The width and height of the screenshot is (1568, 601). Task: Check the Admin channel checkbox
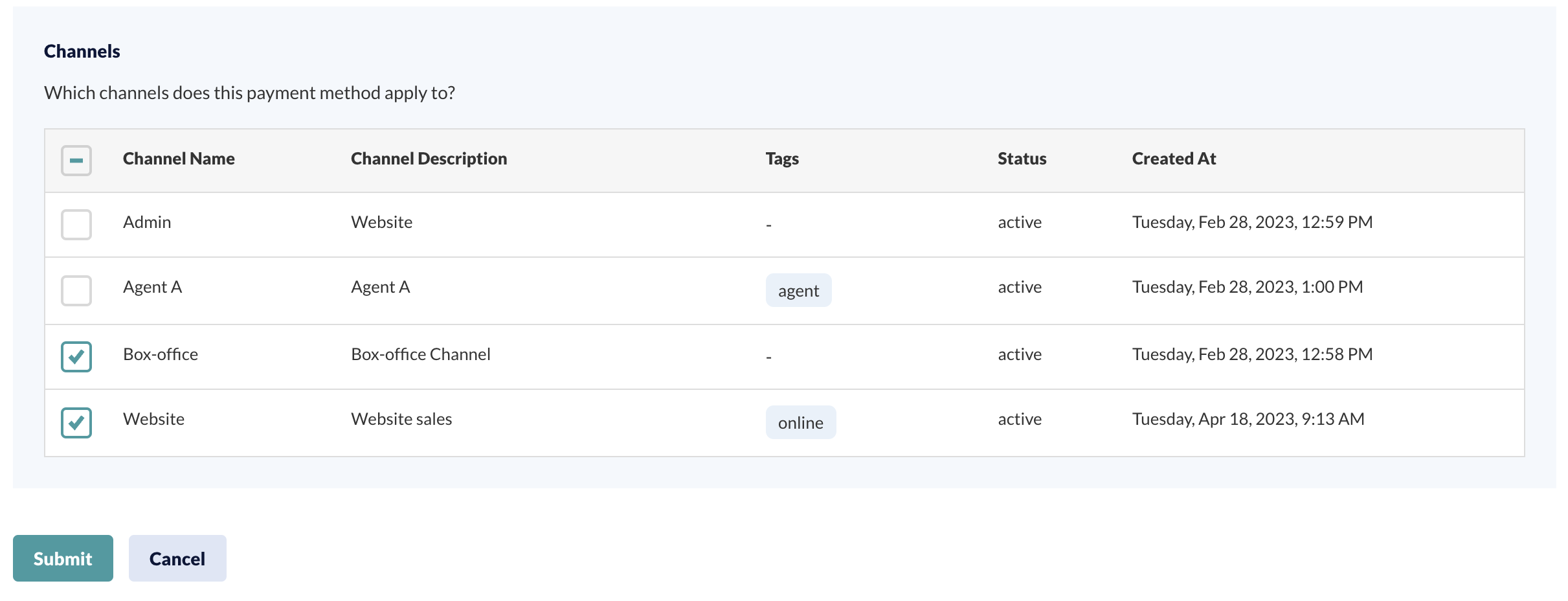coord(76,225)
